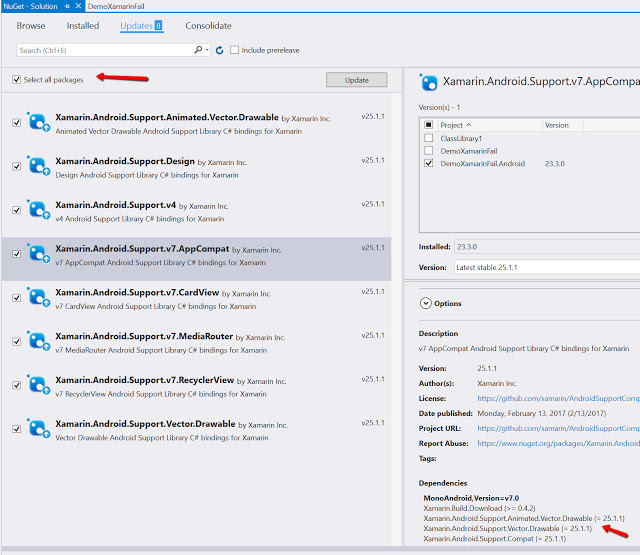Close the NuGet - Solution tab
The image size is (640, 555).
pos(78,6)
